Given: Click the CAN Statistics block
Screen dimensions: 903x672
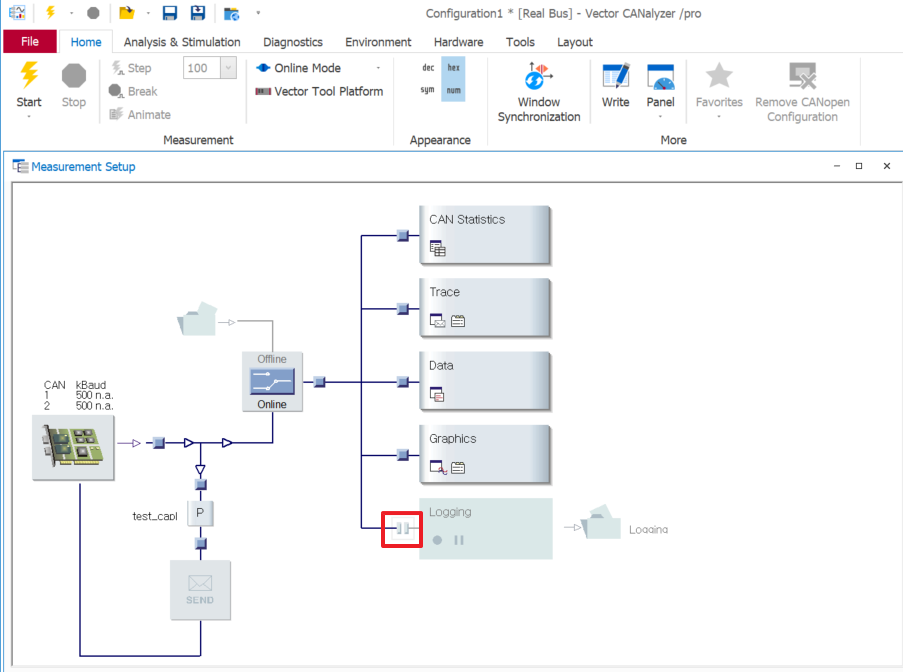Looking at the screenshot, I should tap(485, 235).
